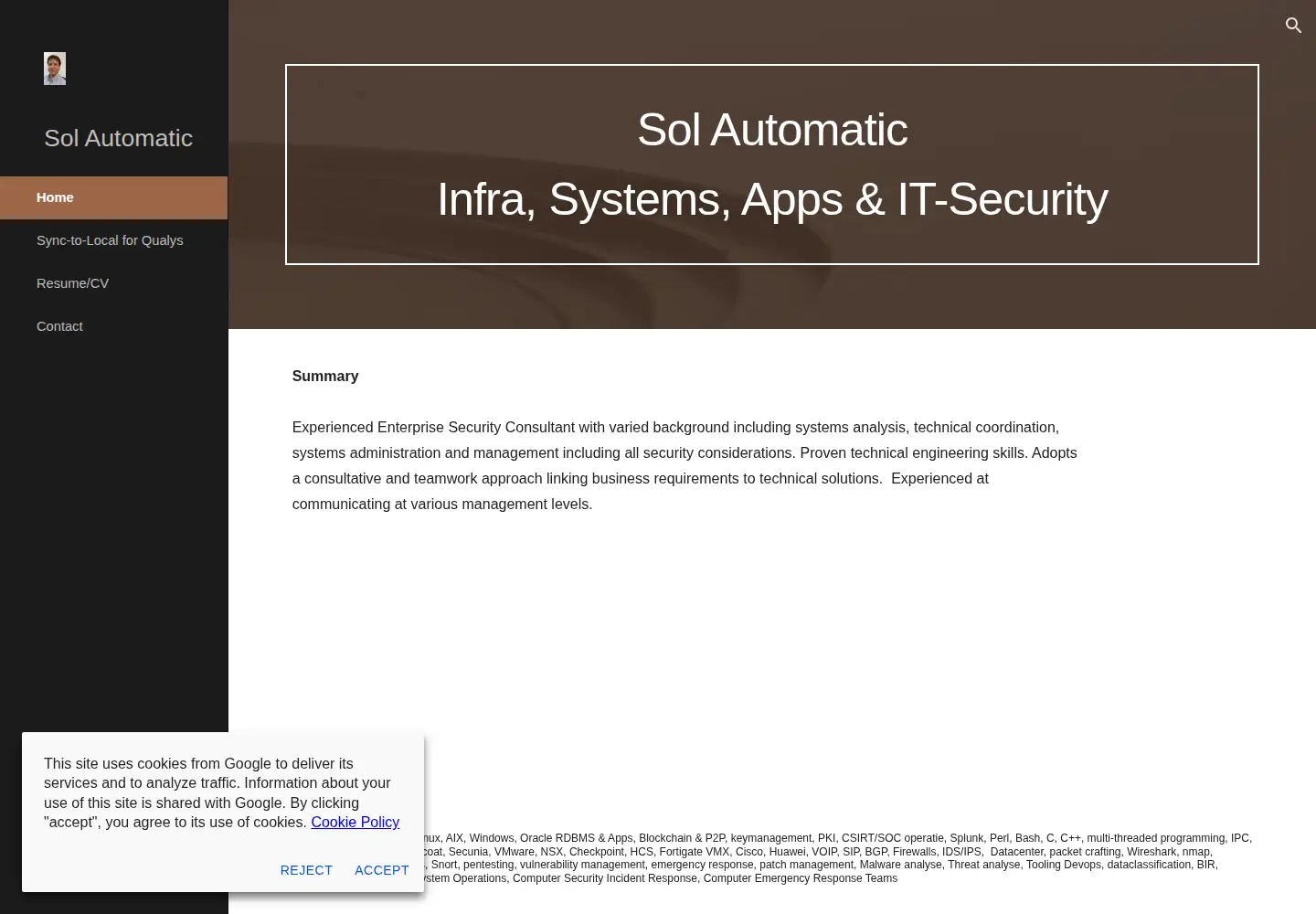Open the Sync-to-Local for Qualys page
1316x914 pixels.
tap(110, 240)
